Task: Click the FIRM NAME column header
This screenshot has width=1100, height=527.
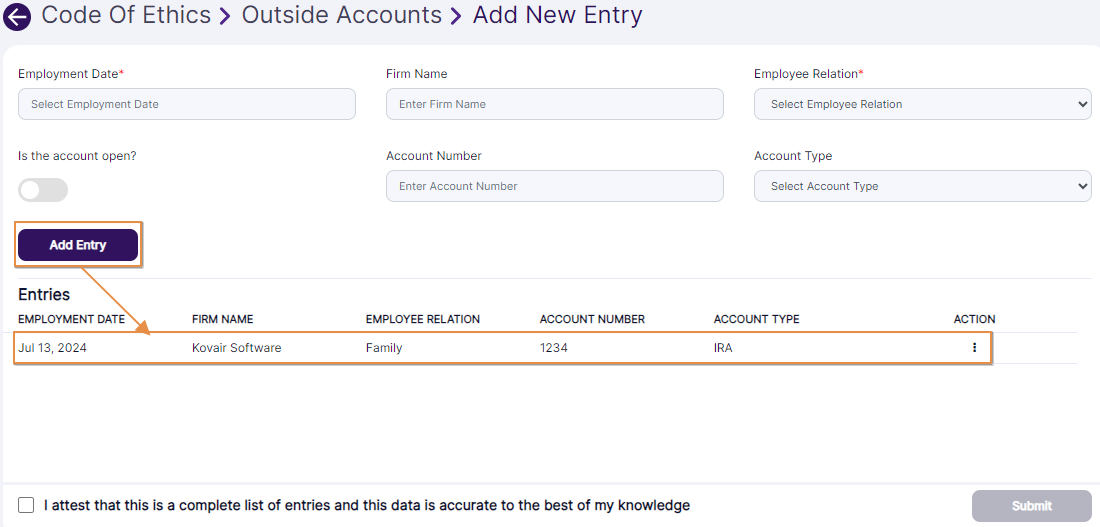Action: tap(222, 319)
